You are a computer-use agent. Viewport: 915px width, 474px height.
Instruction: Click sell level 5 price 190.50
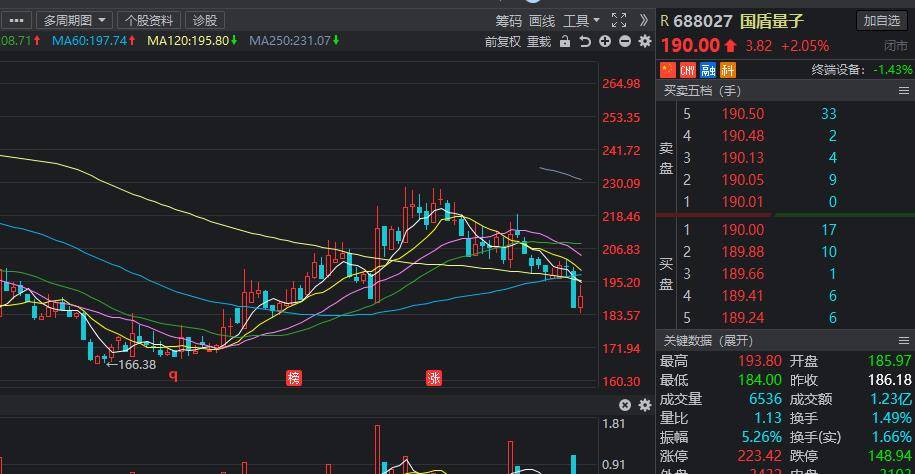(x=742, y=114)
